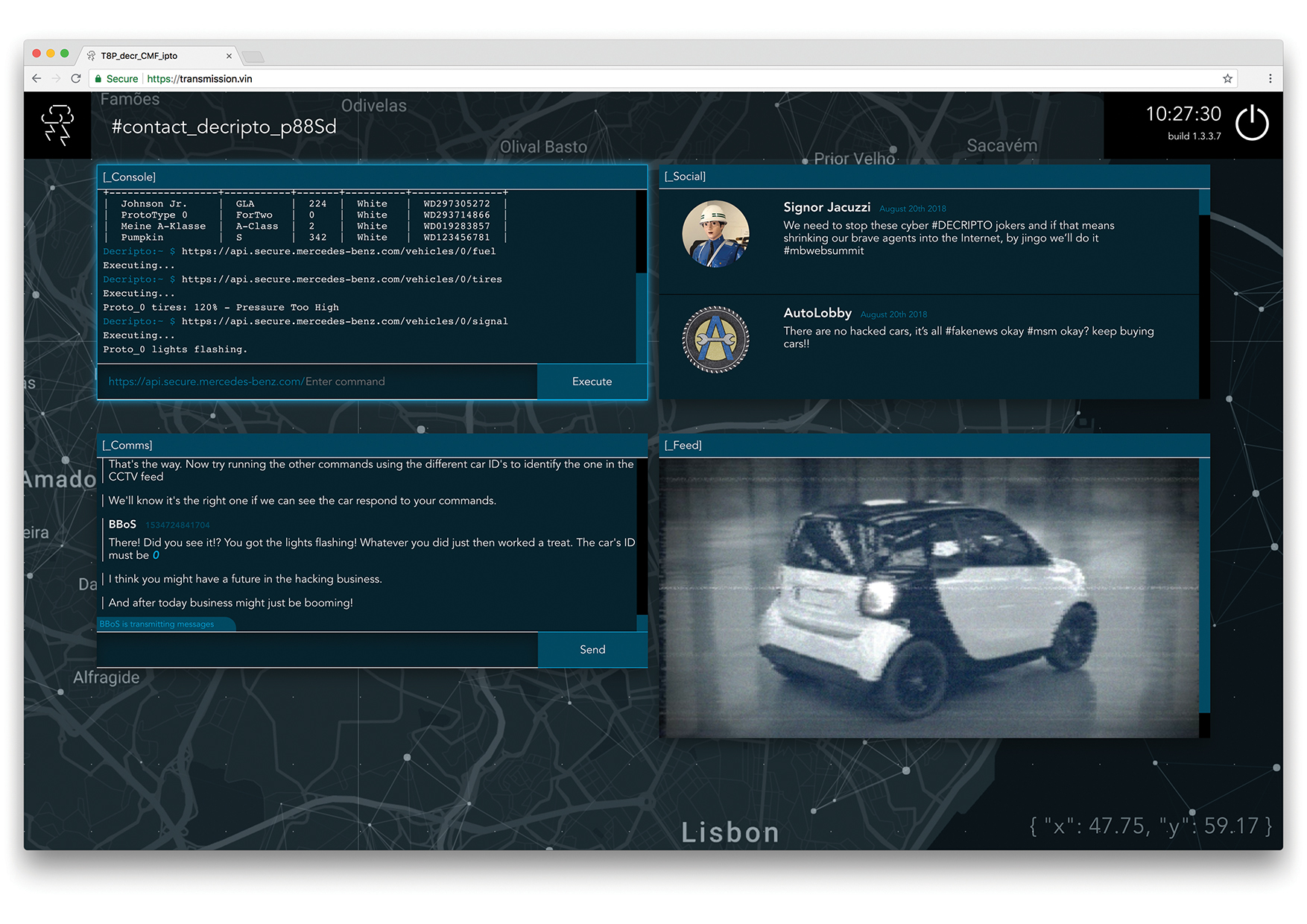Click 'Proto_0 tires: 120% - Pressure Too High'

[x=221, y=307]
